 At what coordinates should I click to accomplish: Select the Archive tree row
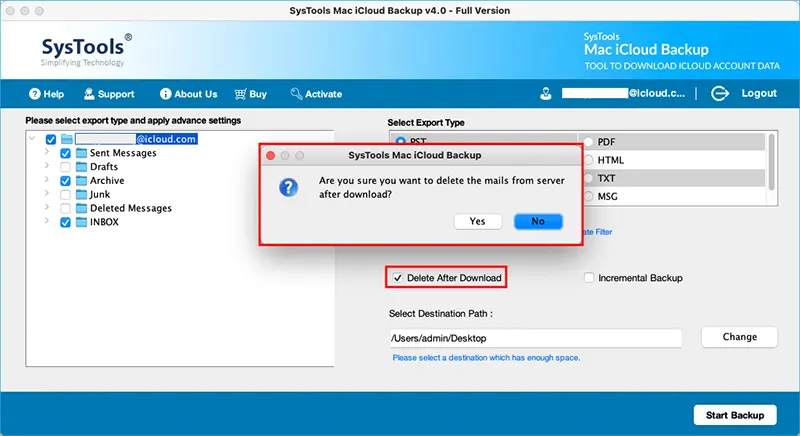(x=107, y=181)
